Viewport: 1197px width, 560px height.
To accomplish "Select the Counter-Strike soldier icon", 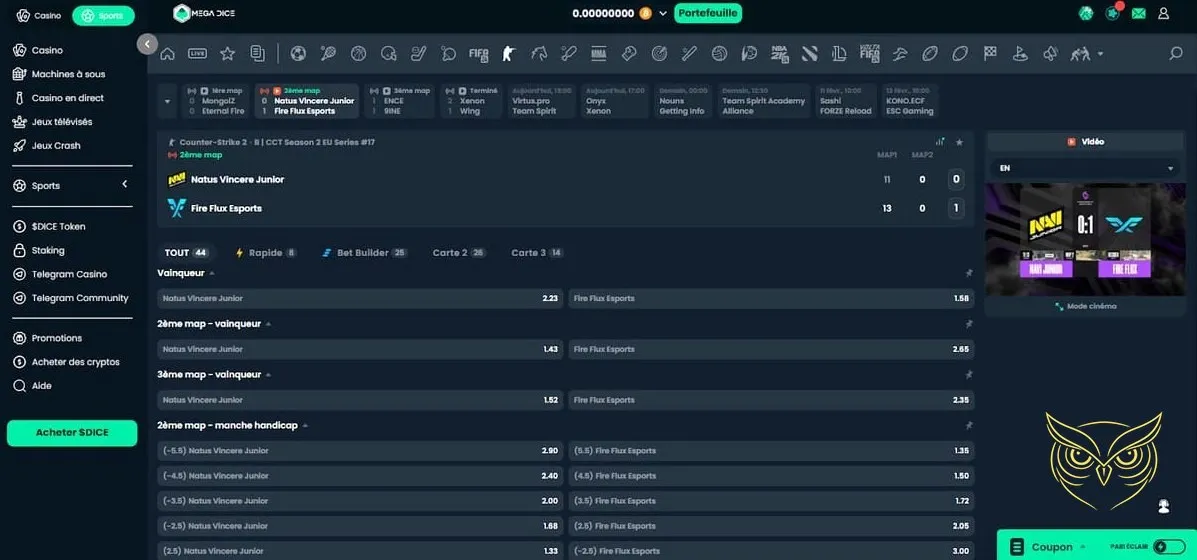I will click(x=508, y=53).
